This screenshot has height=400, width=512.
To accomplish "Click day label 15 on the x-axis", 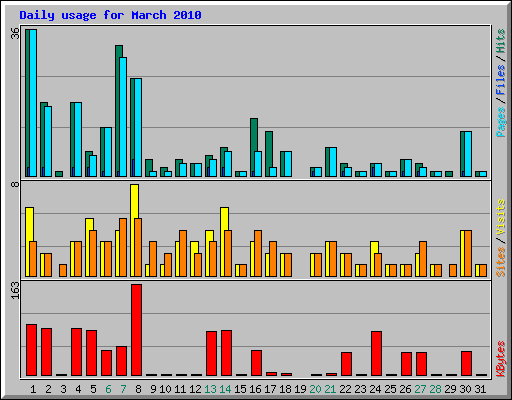I will [240, 389].
